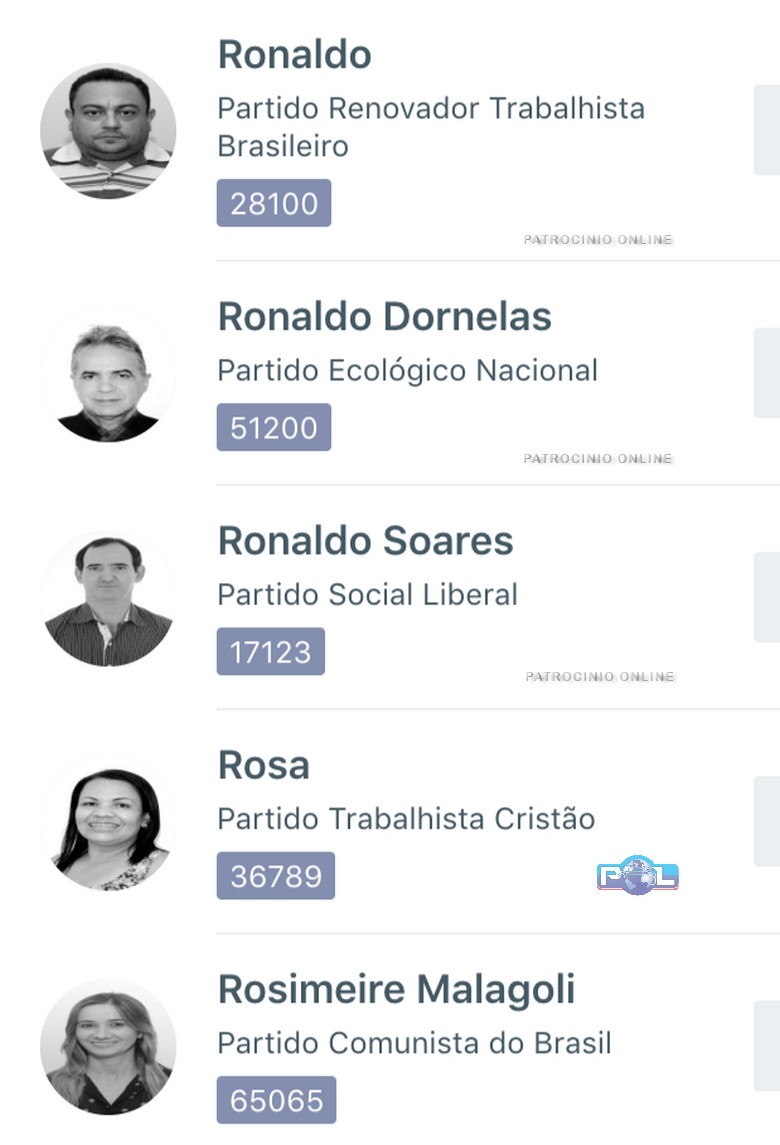Select the Partido Comunista do Brasil text
This screenshot has width=780, height=1145.
[415, 1043]
